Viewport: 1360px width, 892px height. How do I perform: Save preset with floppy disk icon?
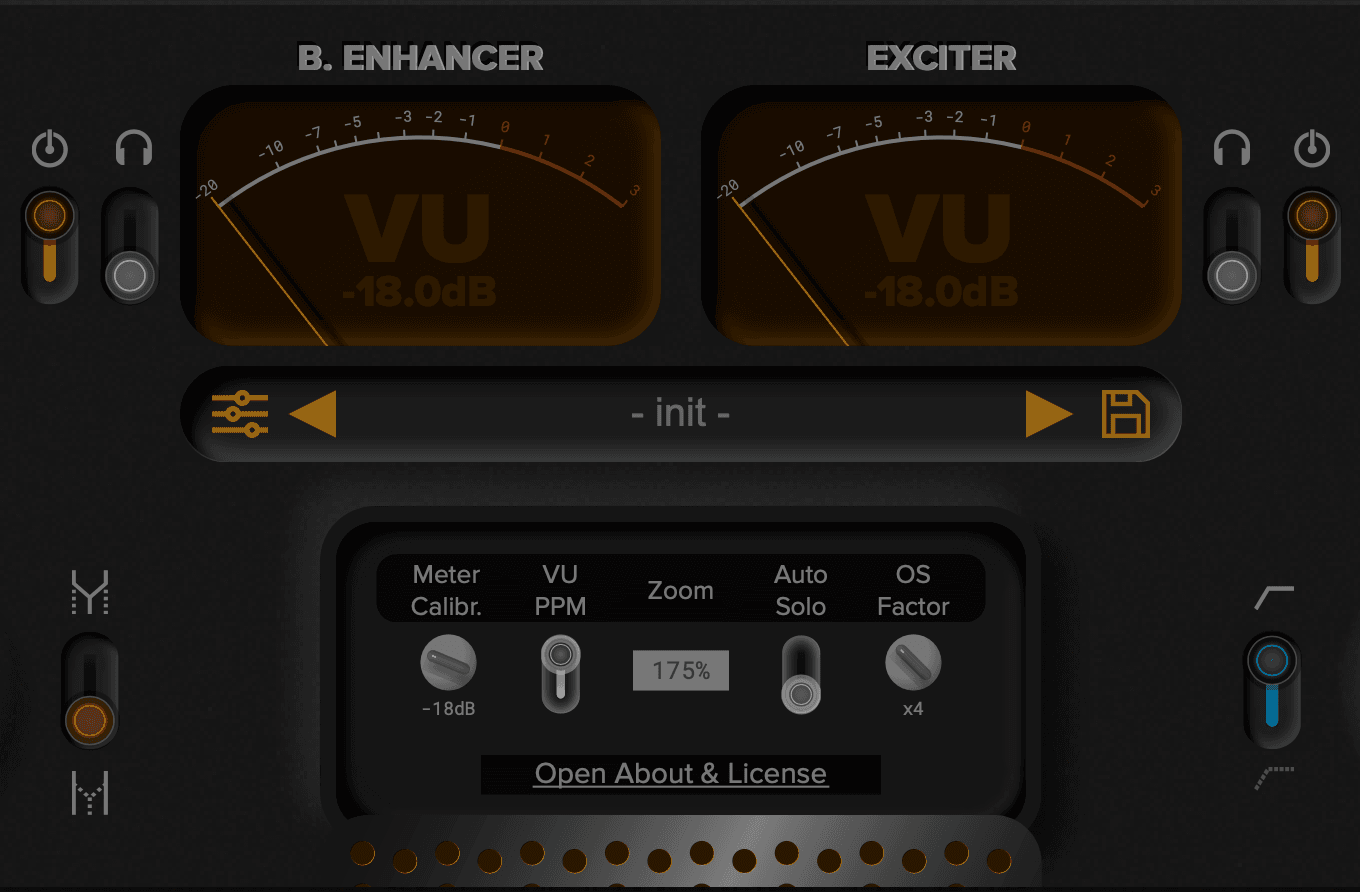click(1126, 414)
